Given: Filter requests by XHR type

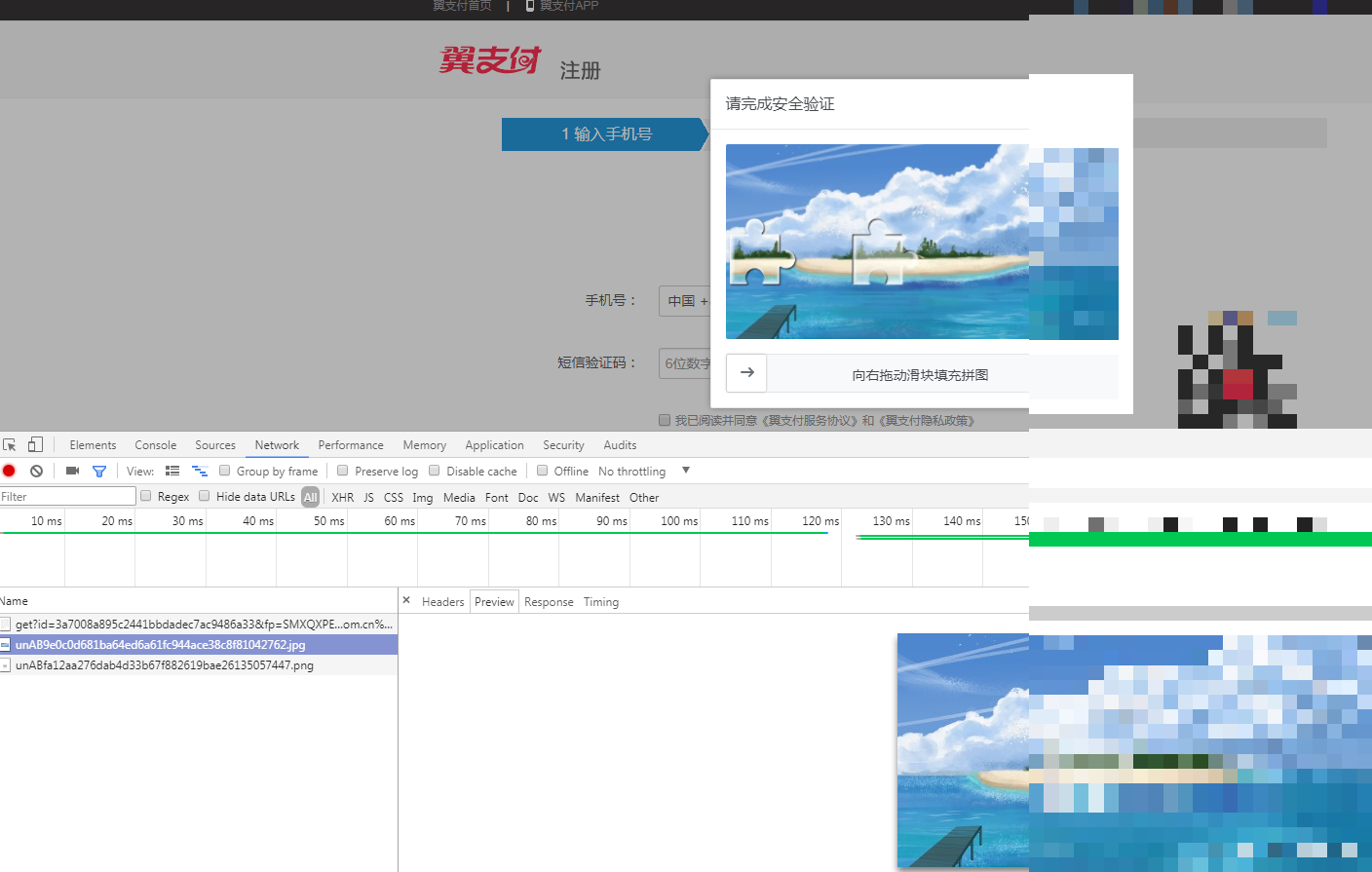Looking at the screenshot, I should click(x=342, y=497).
